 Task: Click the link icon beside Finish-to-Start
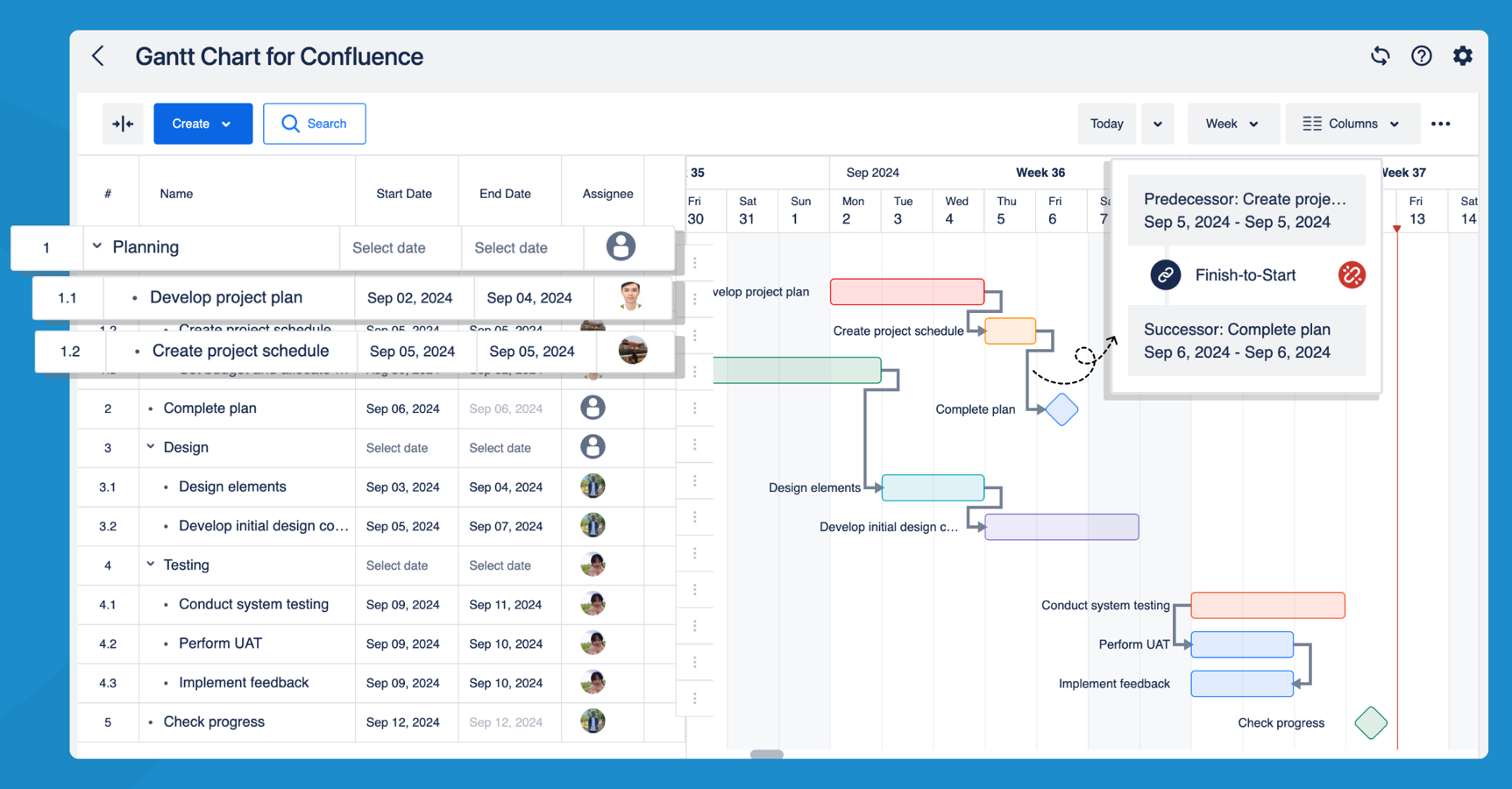click(1165, 275)
